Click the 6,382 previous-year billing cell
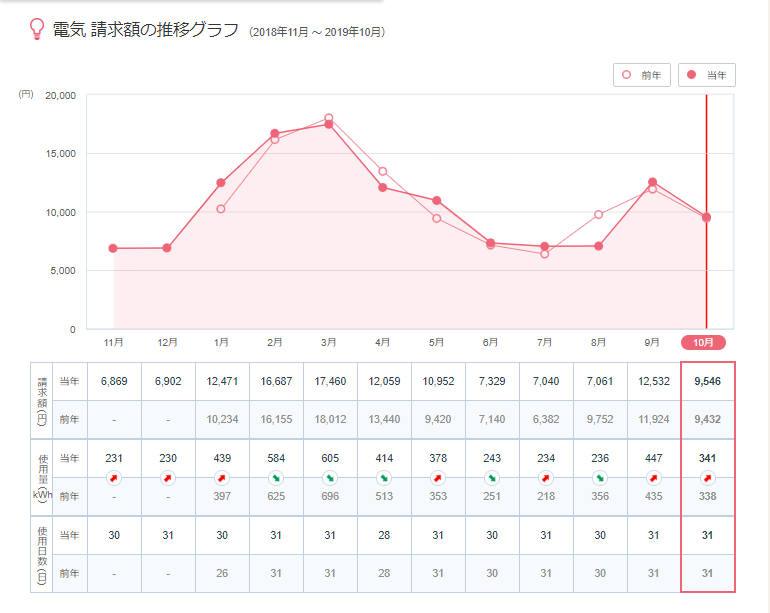The width and height of the screenshot is (770, 613). click(547, 419)
